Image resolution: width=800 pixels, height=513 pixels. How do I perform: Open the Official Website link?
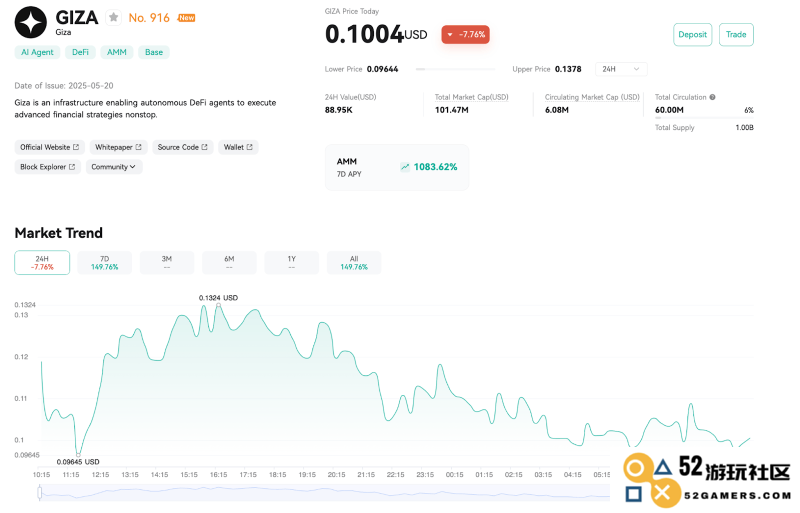tap(49, 147)
